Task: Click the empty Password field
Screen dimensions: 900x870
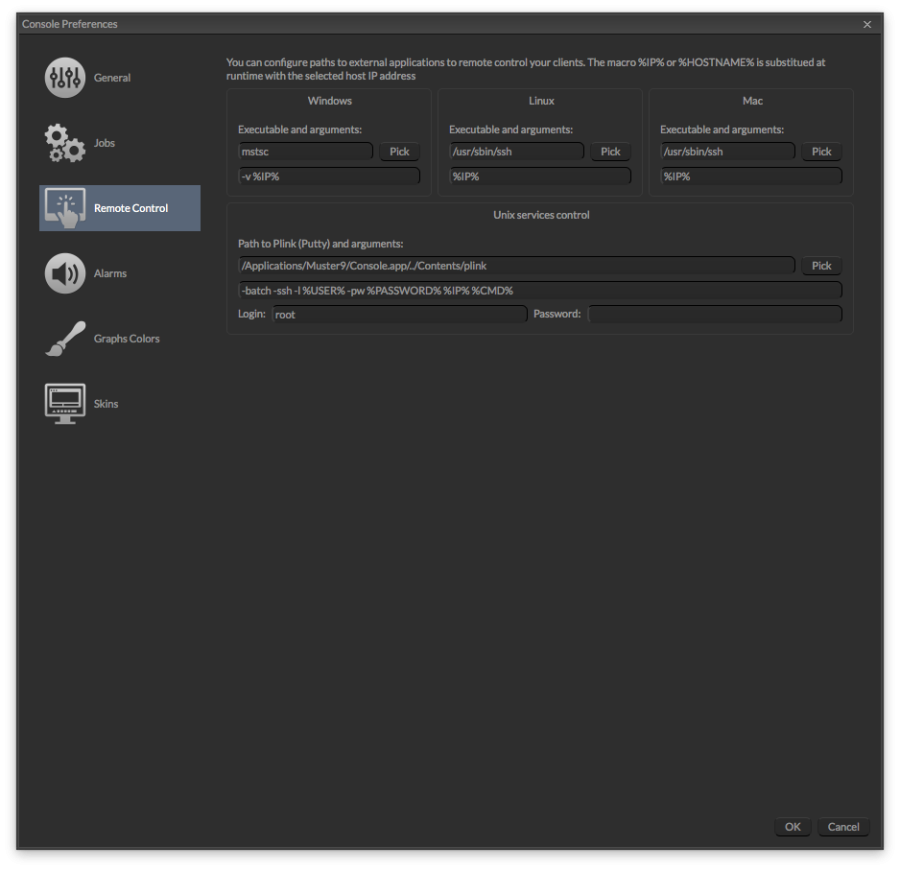Action: (x=716, y=313)
